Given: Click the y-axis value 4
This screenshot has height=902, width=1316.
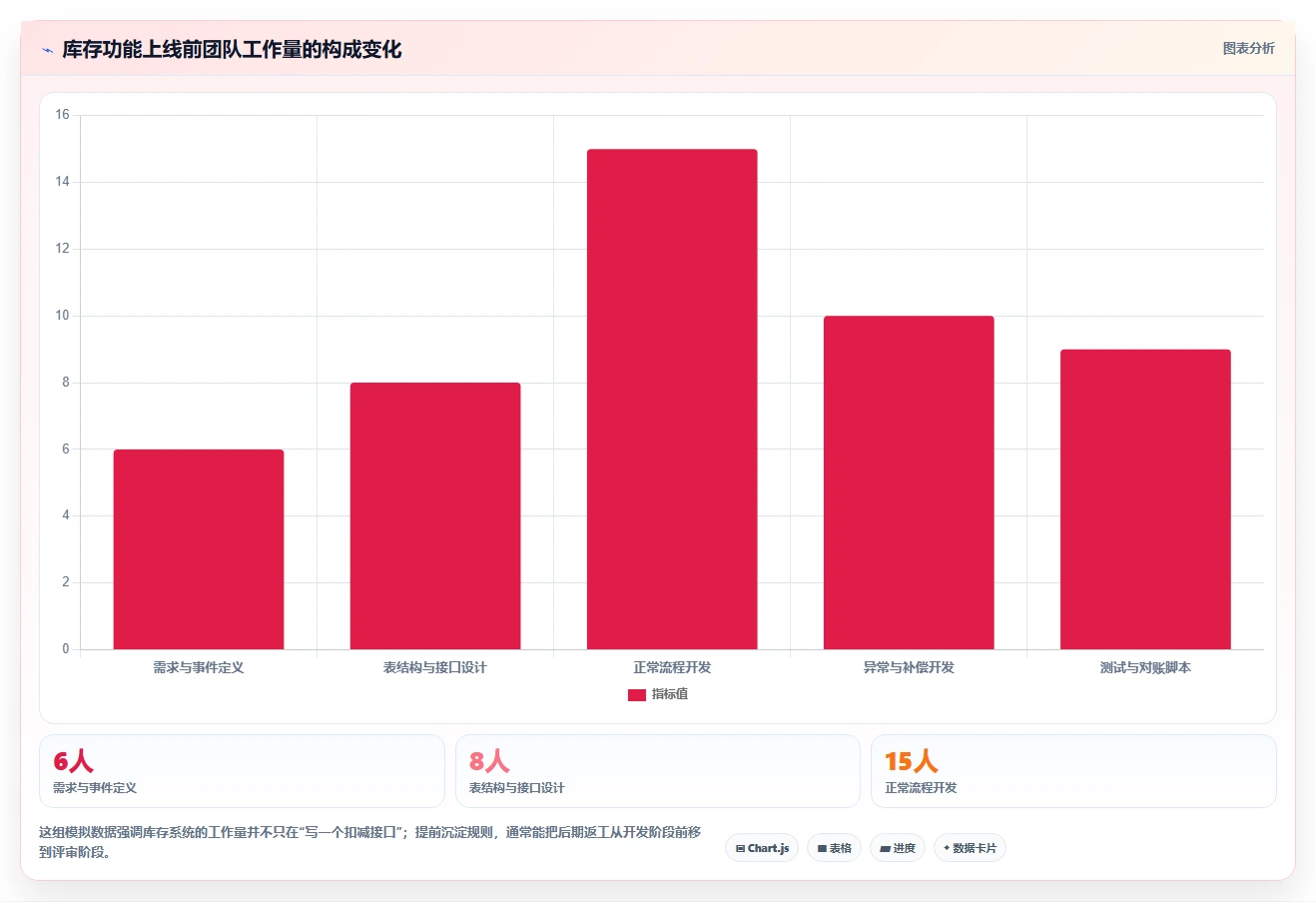Looking at the screenshot, I should 66,515.
